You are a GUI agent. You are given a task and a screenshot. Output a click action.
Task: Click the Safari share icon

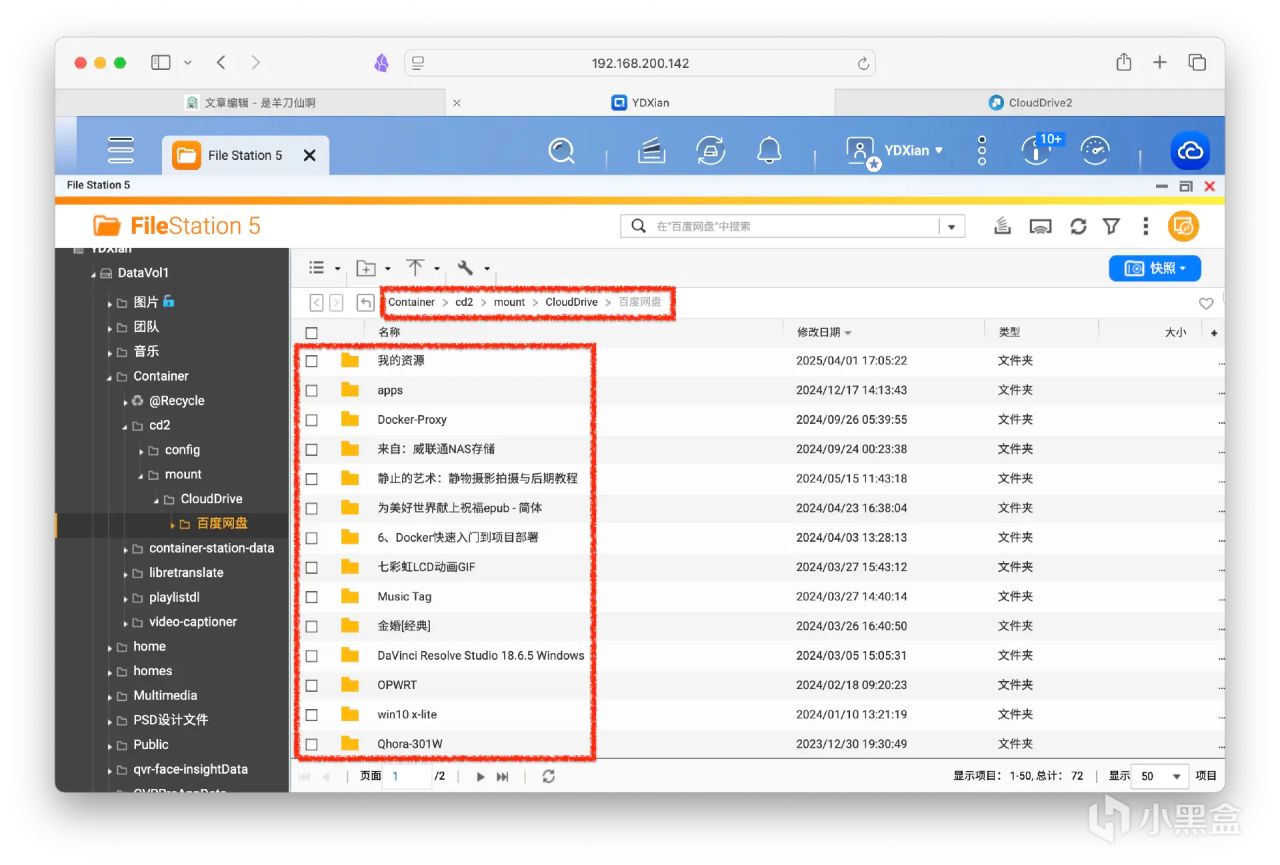pos(1124,62)
